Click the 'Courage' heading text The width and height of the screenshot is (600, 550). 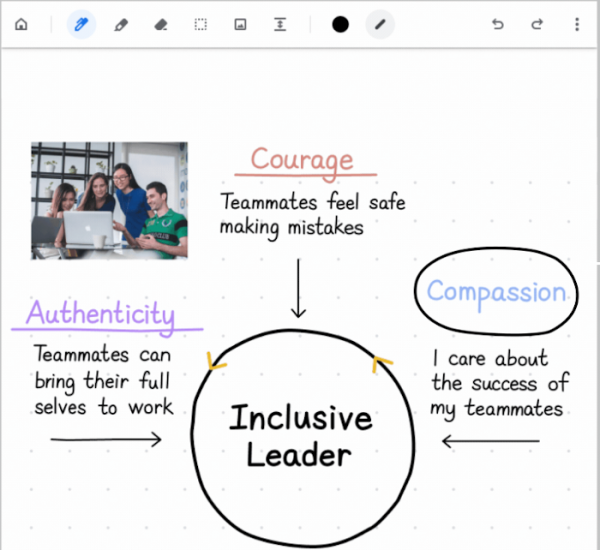[301, 159]
